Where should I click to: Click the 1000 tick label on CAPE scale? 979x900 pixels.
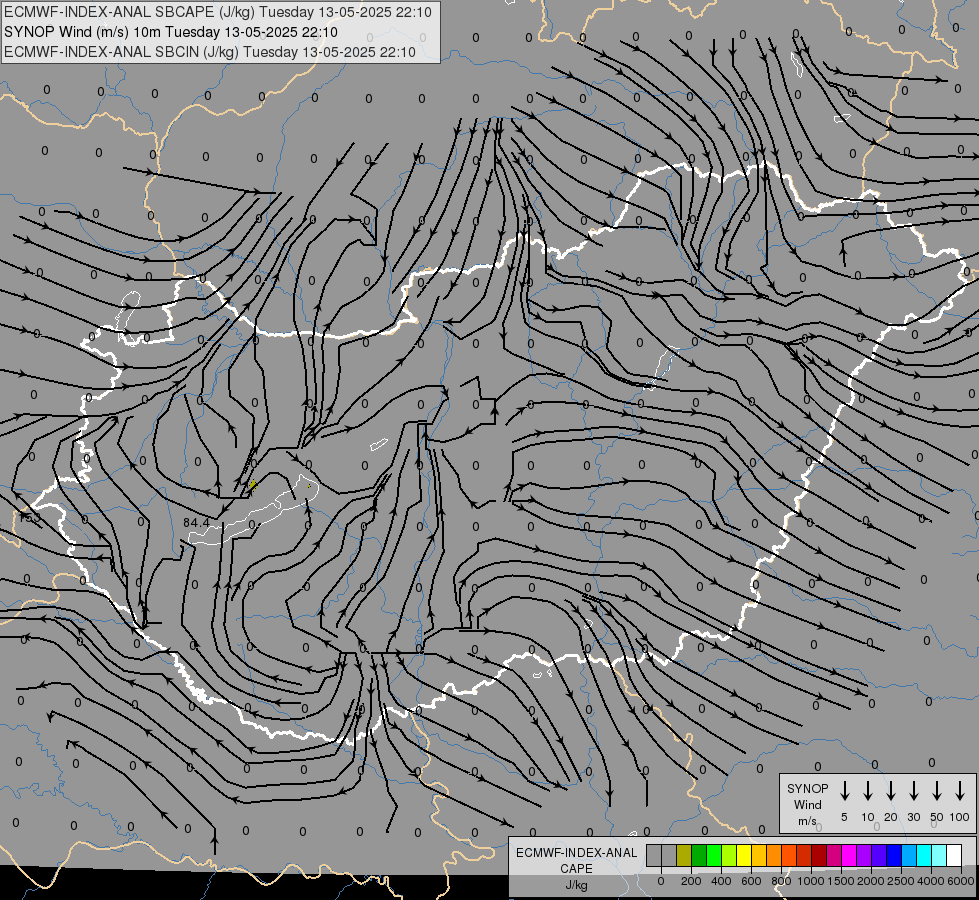pos(810,881)
